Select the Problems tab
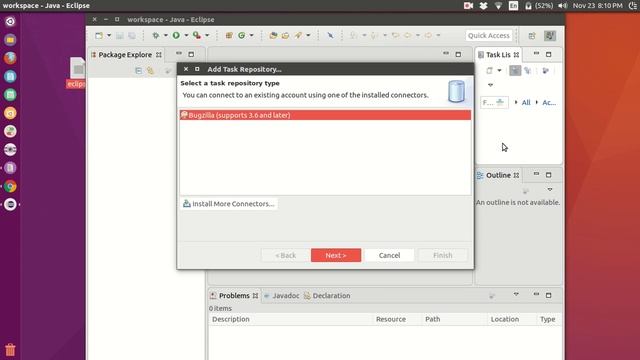This screenshot has height=360, width=640. (x=234, y=296)
